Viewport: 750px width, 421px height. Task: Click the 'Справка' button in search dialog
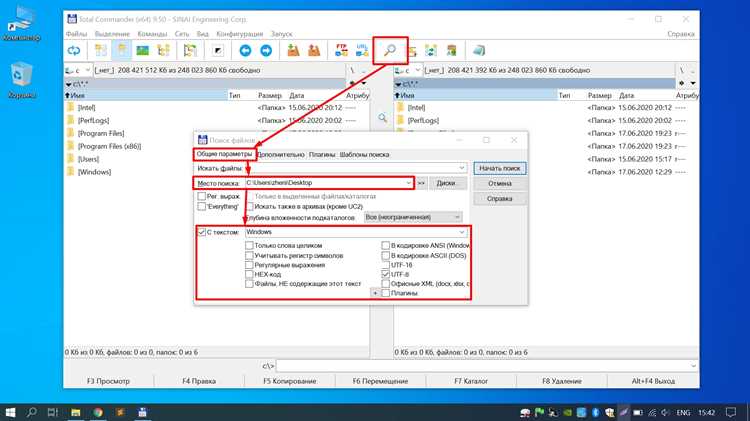tap(500, 199)
